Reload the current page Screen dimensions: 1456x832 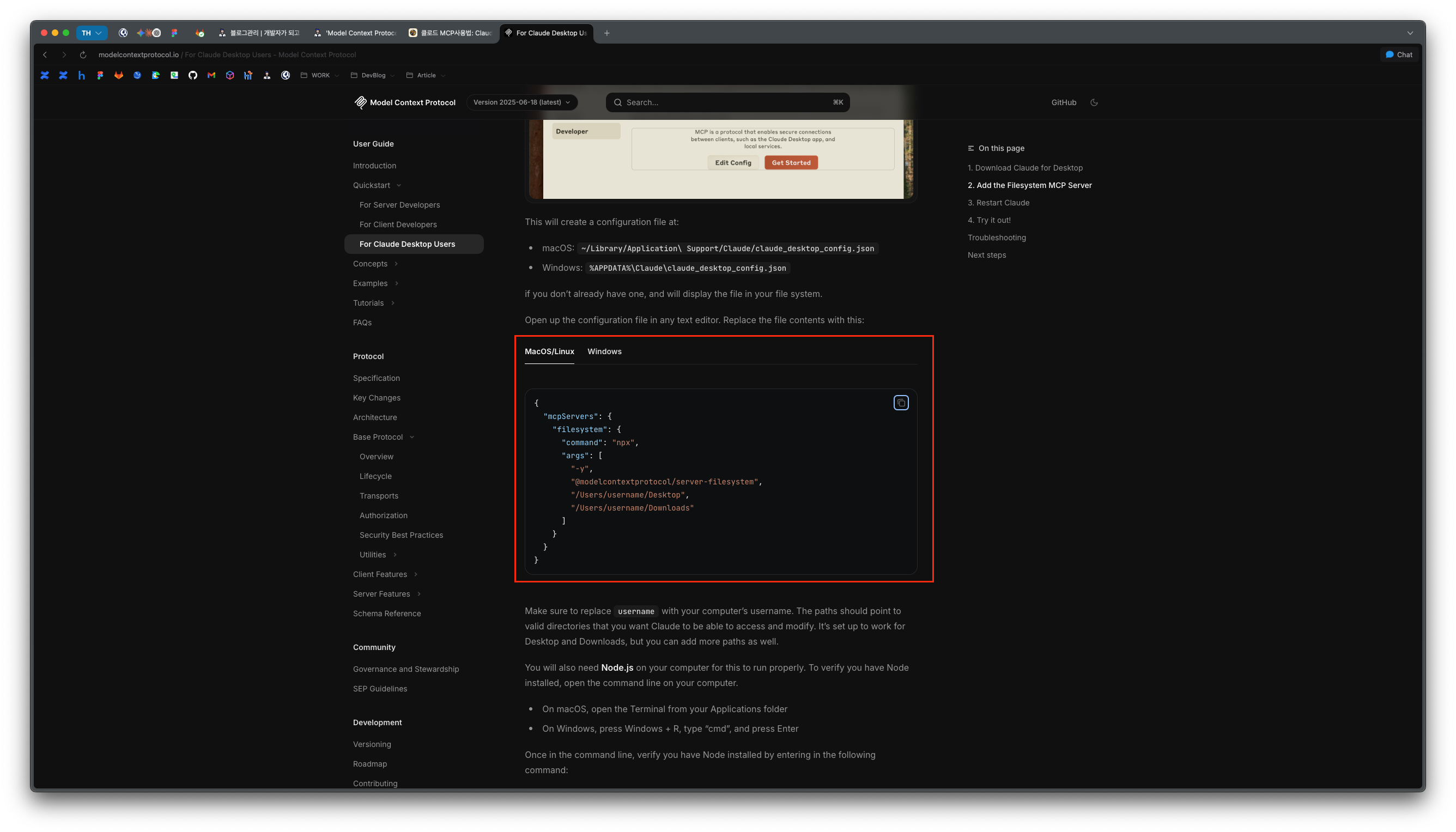pos(83,55)
